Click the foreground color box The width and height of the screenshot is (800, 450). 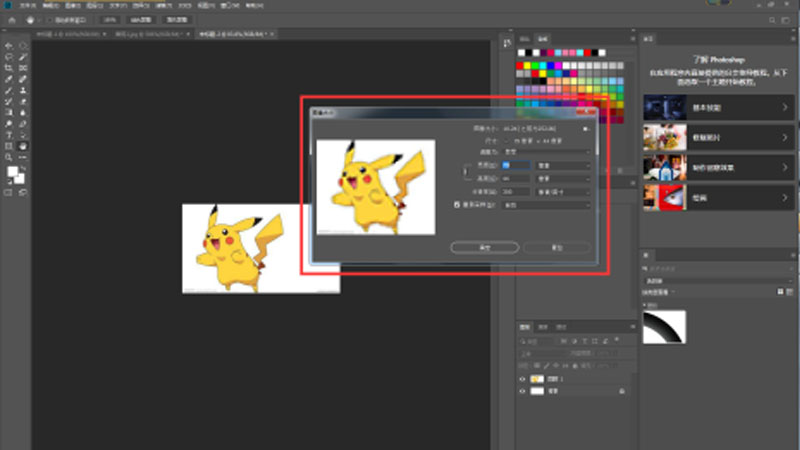click(x=12, y=172)
